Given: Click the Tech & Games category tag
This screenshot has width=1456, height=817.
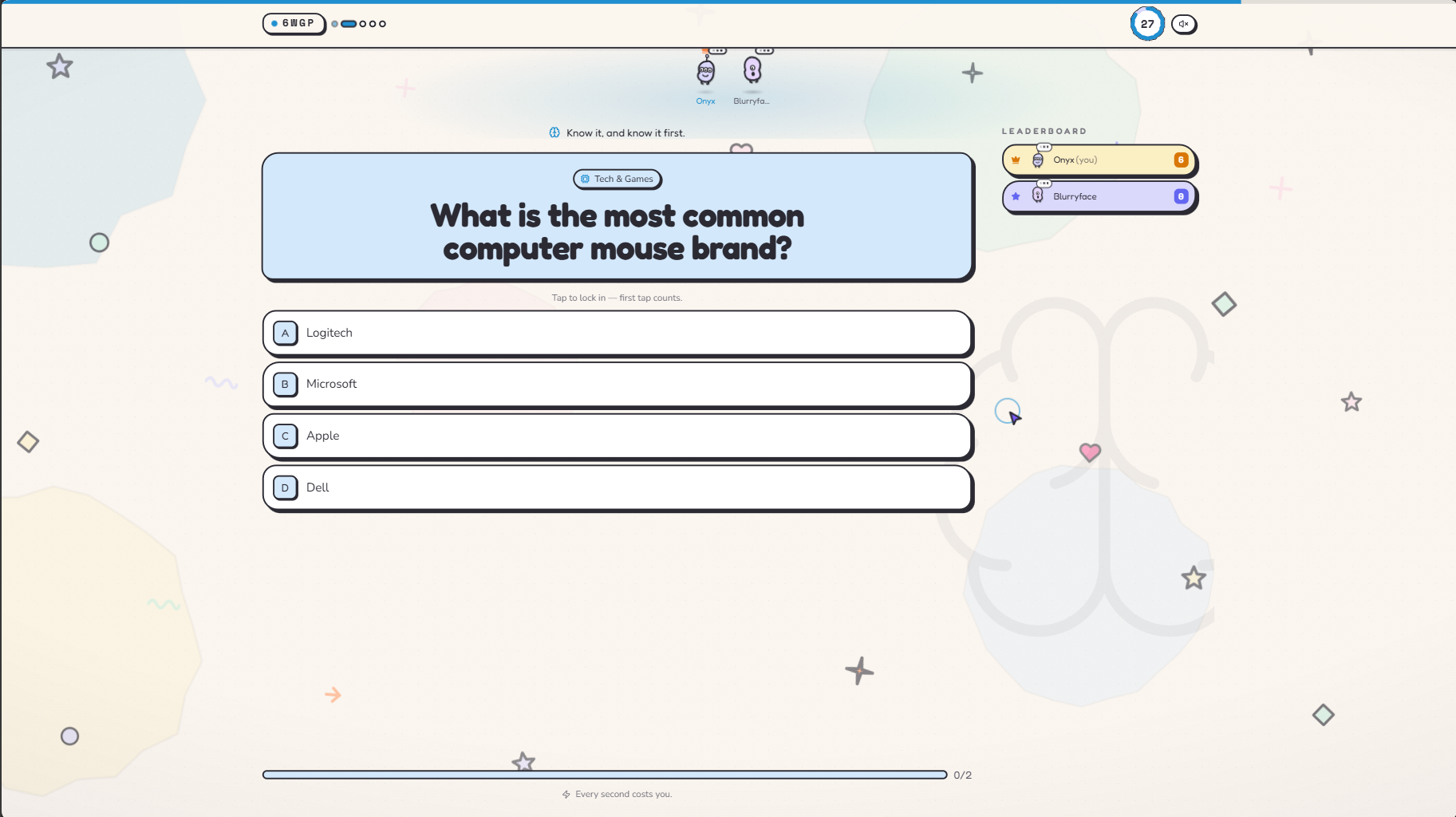Looking at the screenshot, I should [618, 179].
